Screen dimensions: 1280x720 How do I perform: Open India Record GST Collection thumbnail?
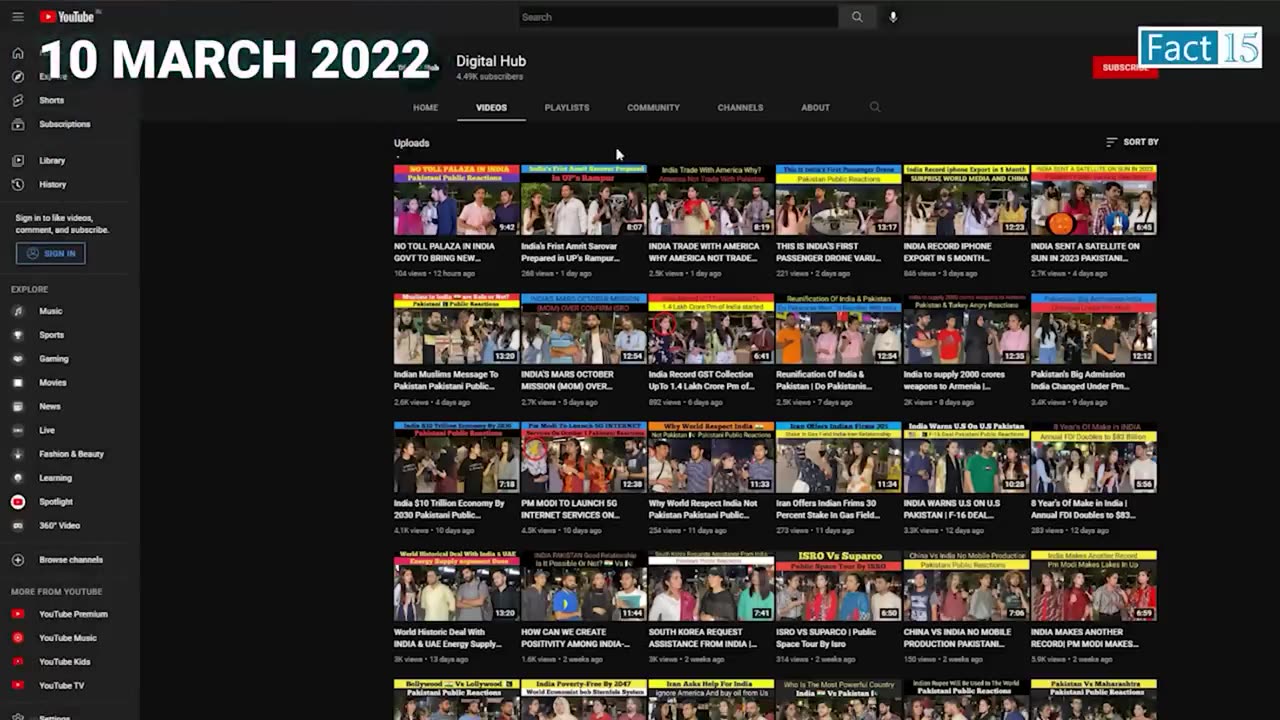711,328
